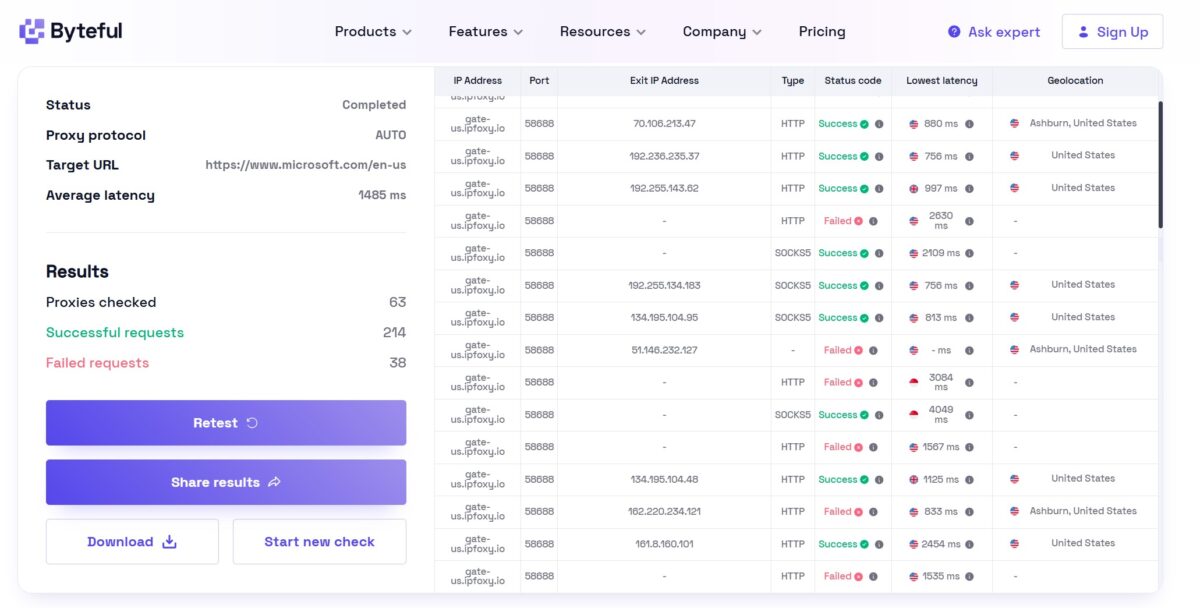Screen dimensions: 1200x608
Task: Open Failed status info icon in 1535 ms row
Action: 873,576
